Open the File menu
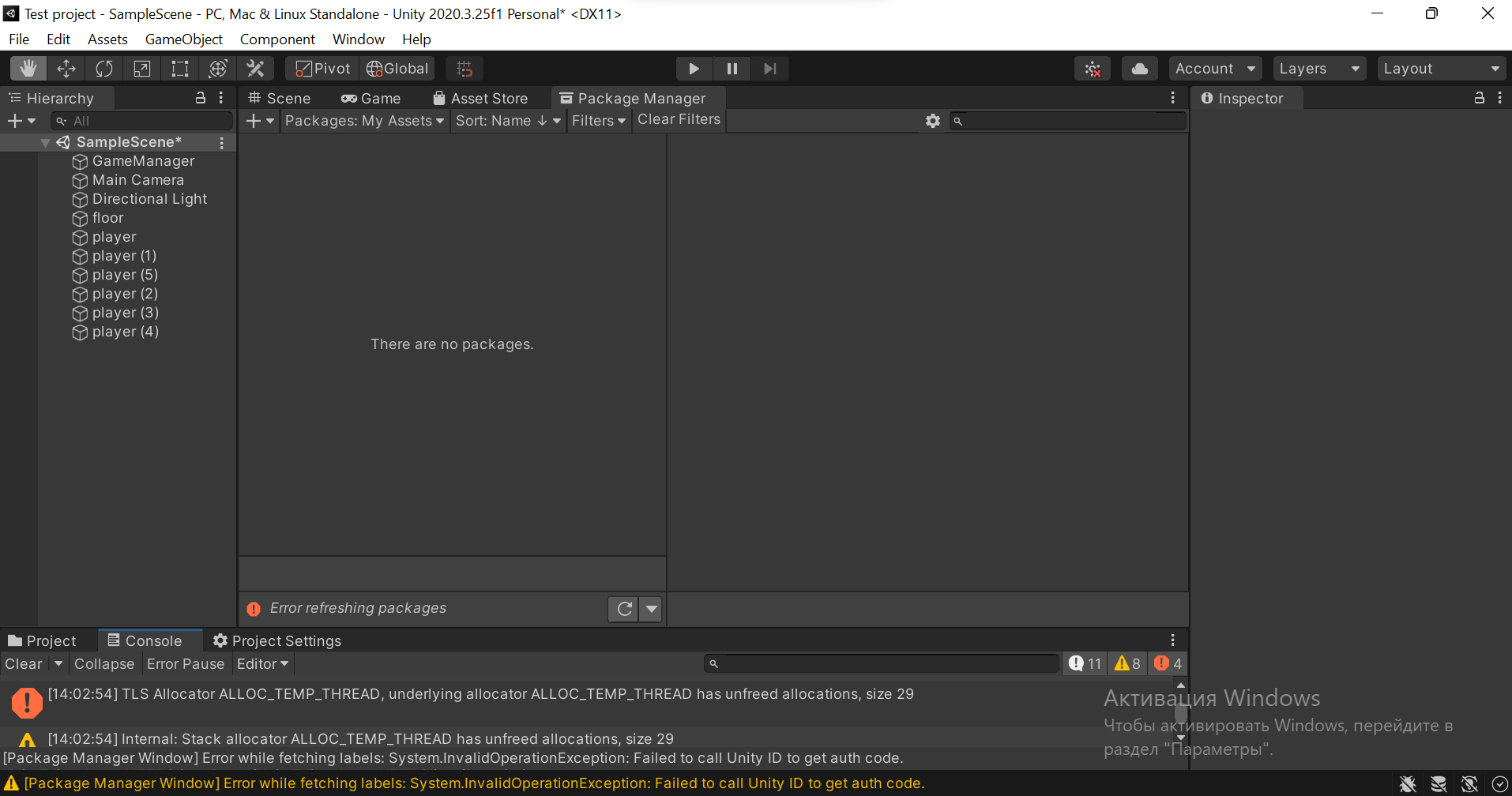Image resolution: width=1512 pixels, height=796 pixels. [x=19, y=39]
